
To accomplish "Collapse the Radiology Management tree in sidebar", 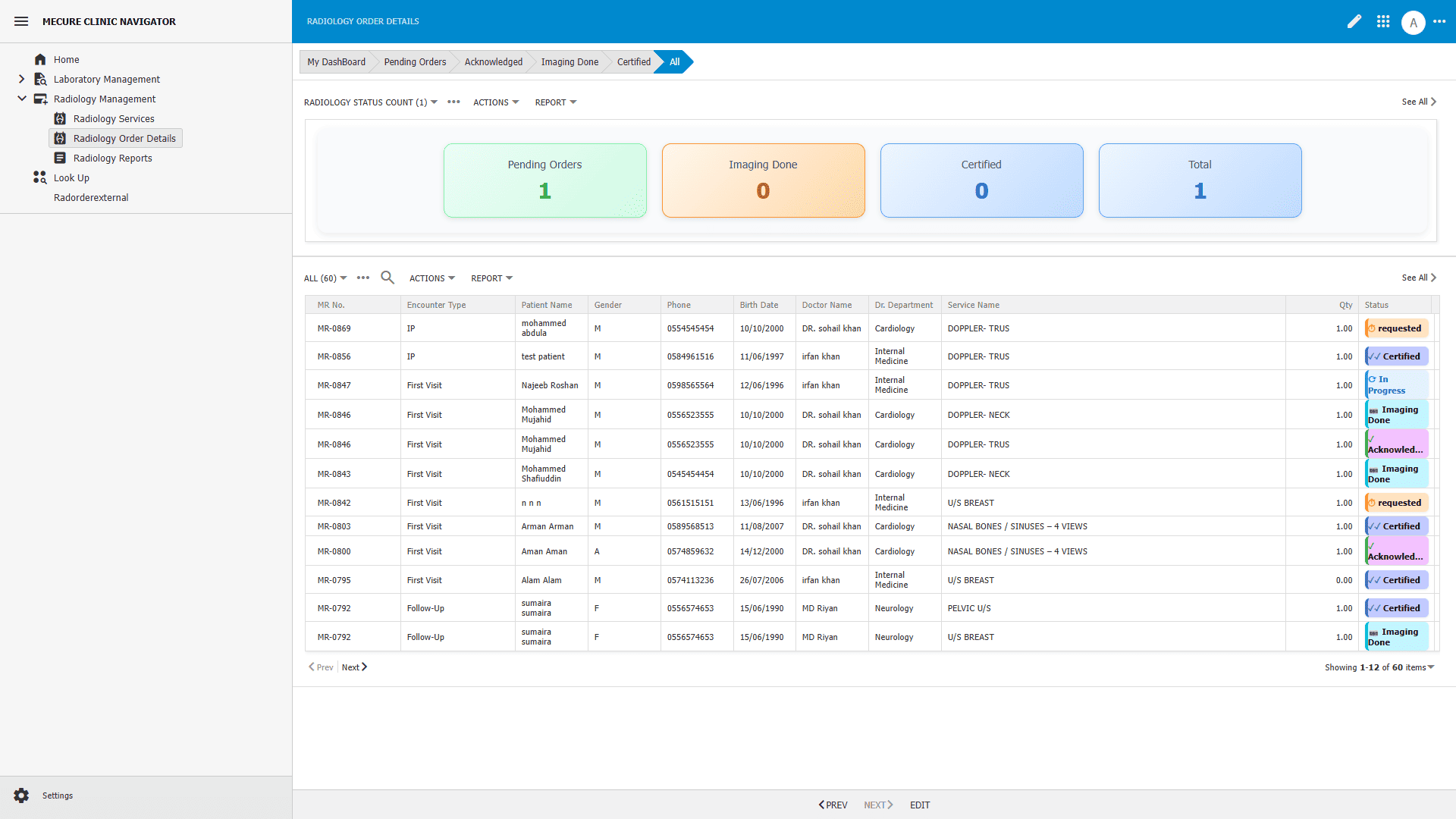I will tap(21, 99).
